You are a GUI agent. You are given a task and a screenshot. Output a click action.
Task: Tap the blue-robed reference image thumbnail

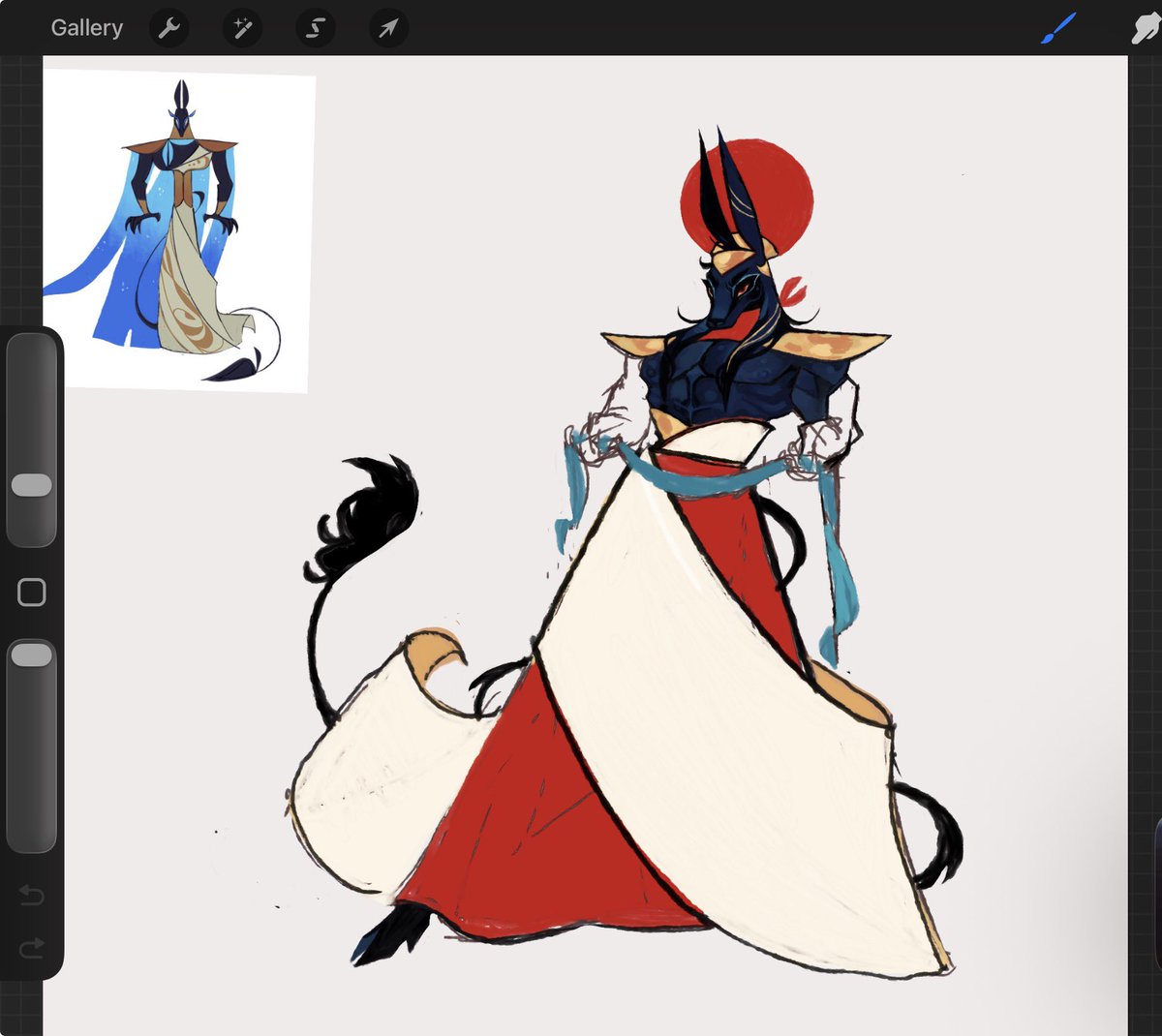tap(179, 230)
